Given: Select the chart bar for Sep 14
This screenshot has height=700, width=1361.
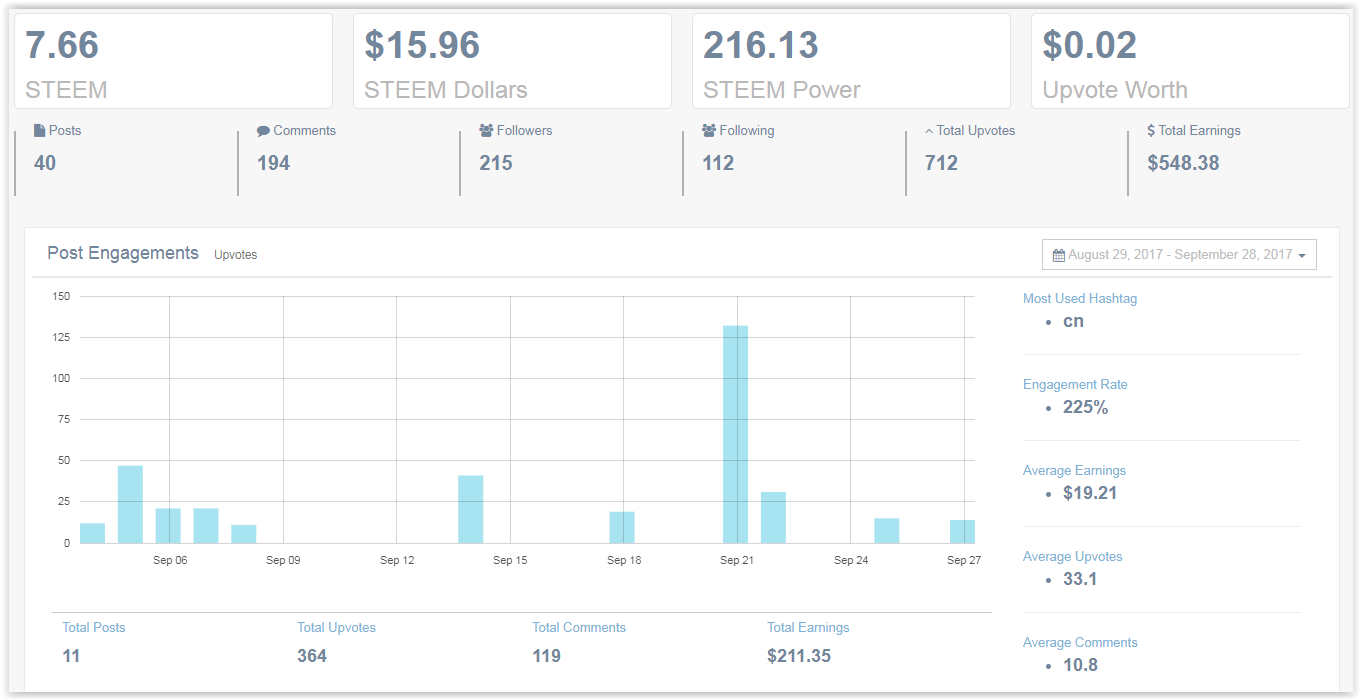Looking at the screenshot, I should pos(471,509).
